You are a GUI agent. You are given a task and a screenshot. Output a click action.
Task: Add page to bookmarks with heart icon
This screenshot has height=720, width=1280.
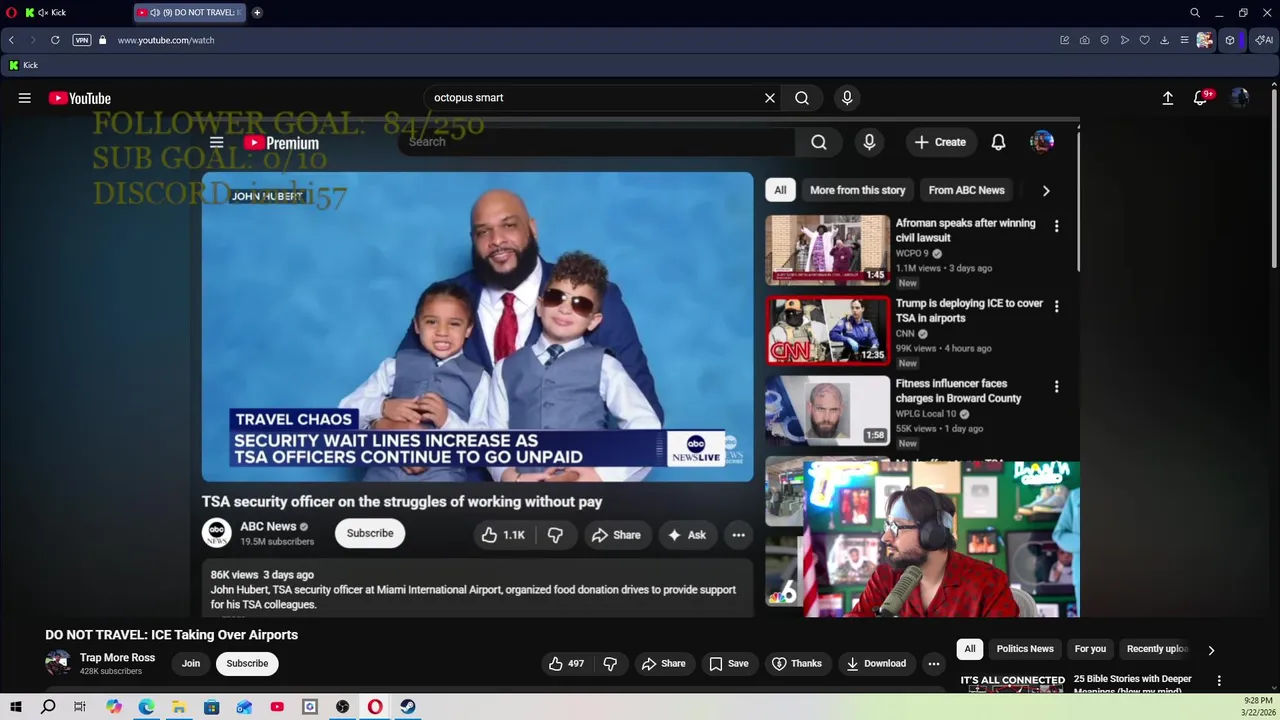[1145, 40]
